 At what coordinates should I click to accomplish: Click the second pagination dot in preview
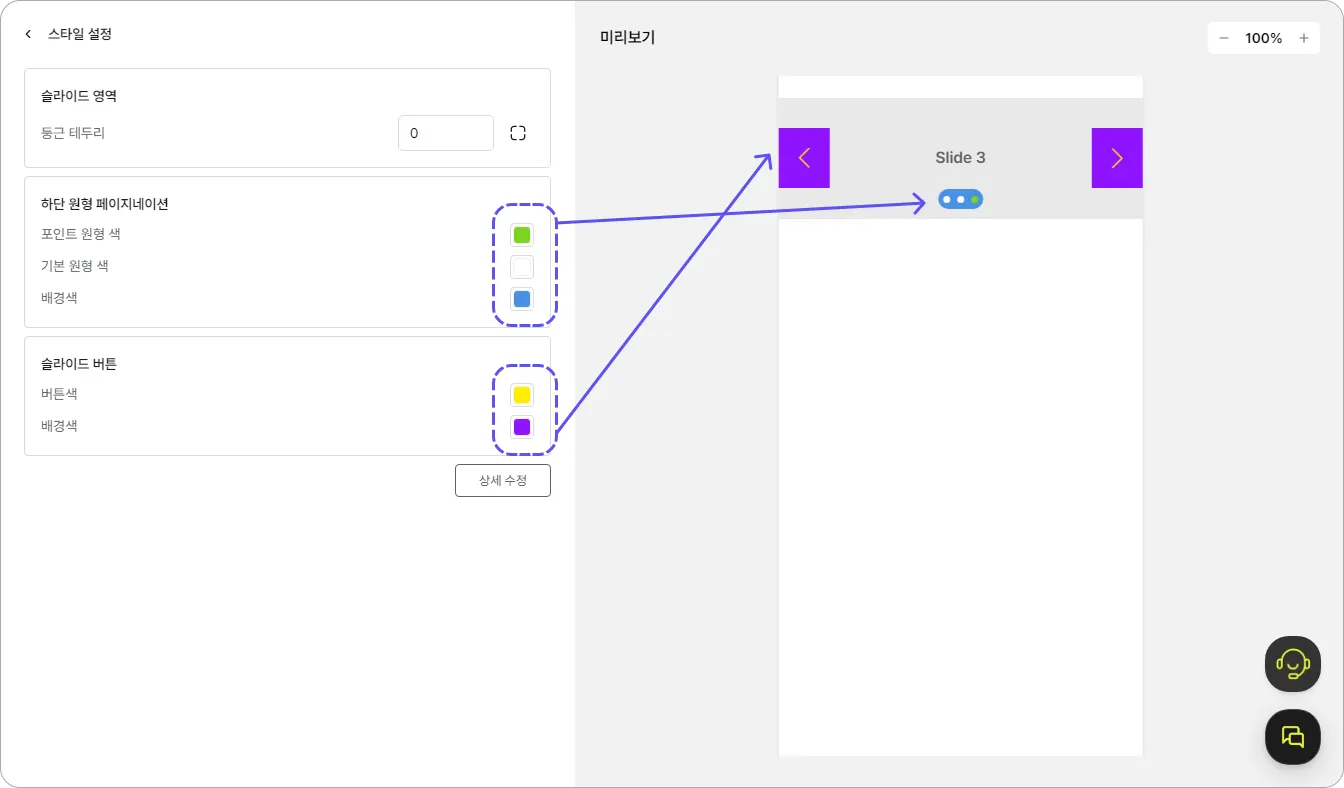point(961,200)
